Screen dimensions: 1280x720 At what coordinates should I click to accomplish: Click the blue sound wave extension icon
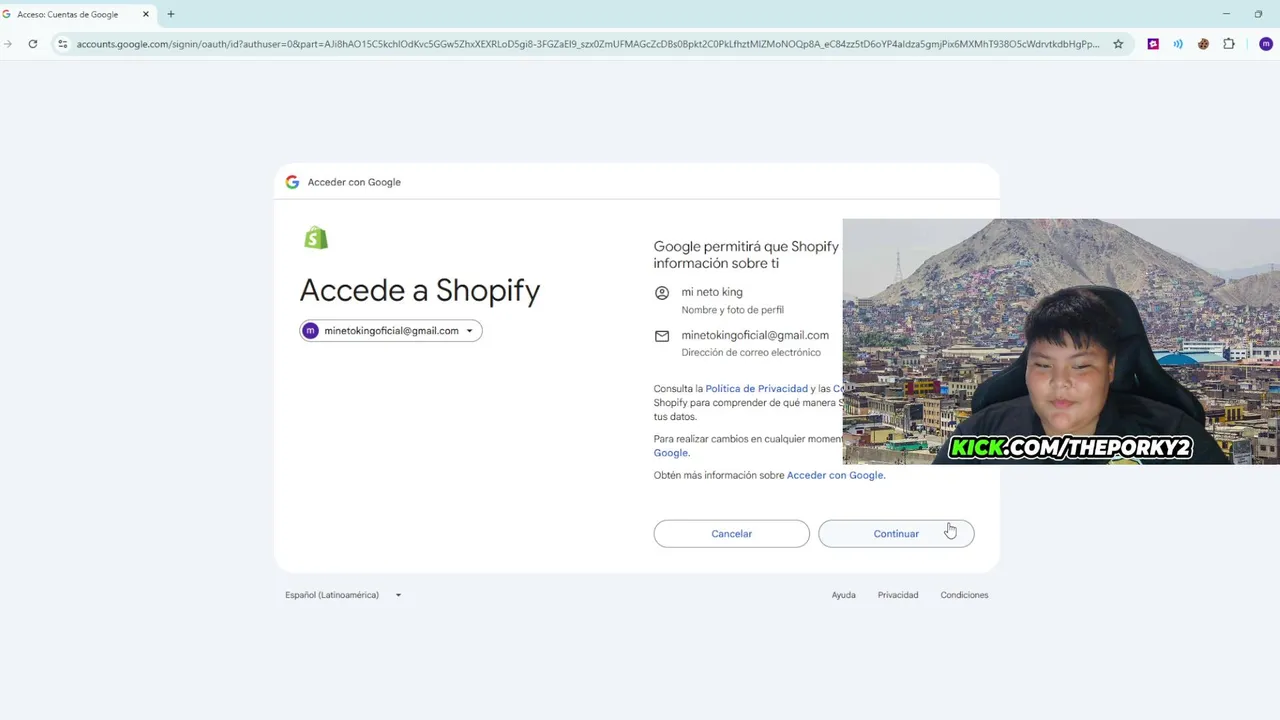tap(1178, 44)
